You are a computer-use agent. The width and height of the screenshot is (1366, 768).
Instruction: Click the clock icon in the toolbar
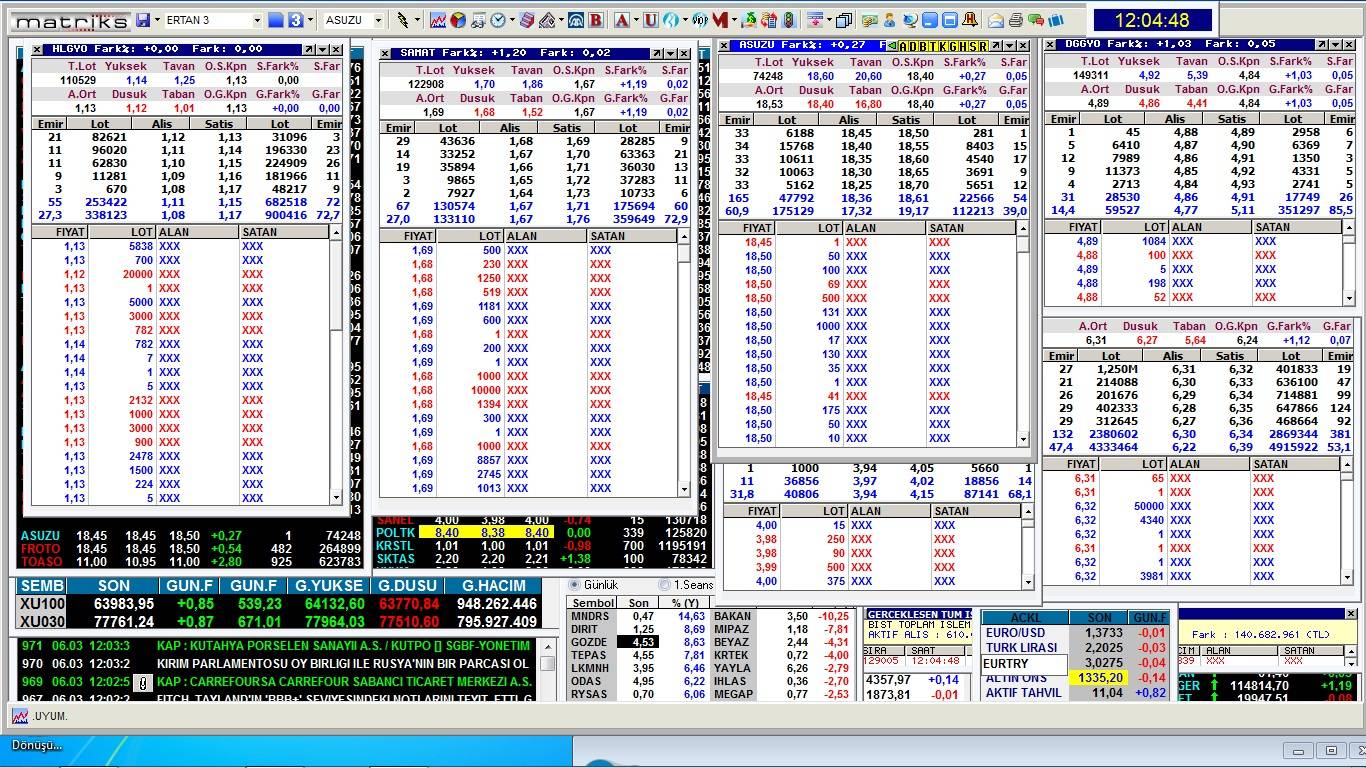(x=498, y=20)
